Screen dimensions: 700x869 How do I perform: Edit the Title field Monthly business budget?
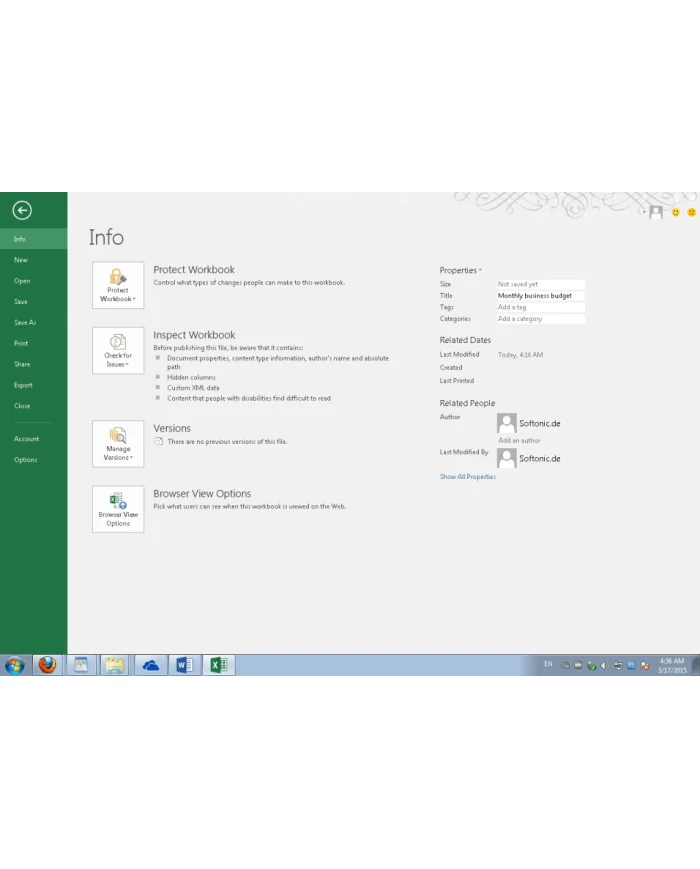click(x=540, y=296)
